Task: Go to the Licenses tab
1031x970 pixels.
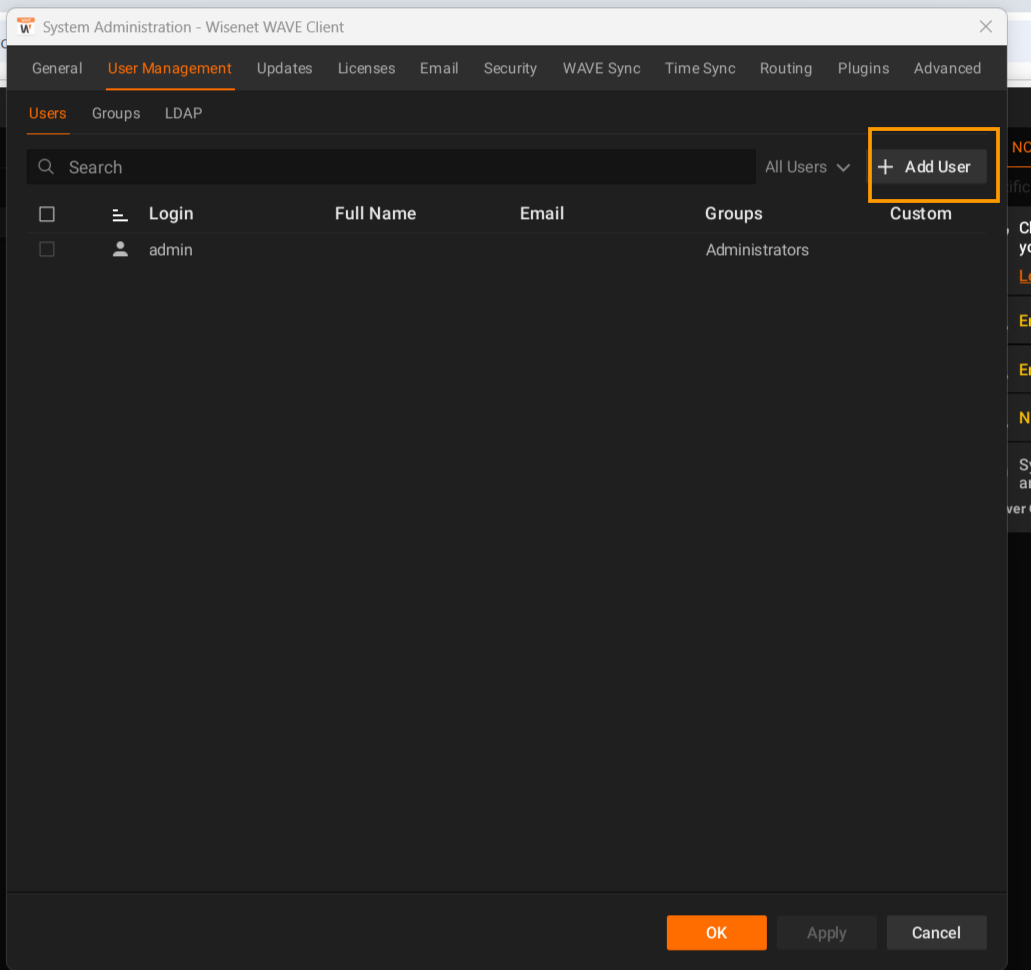Action: click(x=366, y=68)
